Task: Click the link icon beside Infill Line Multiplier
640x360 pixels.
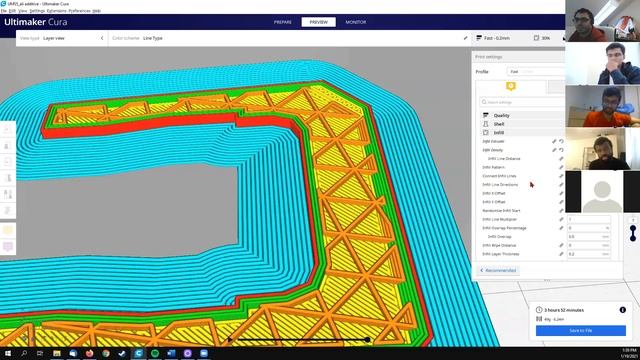Action: point(561,219)
